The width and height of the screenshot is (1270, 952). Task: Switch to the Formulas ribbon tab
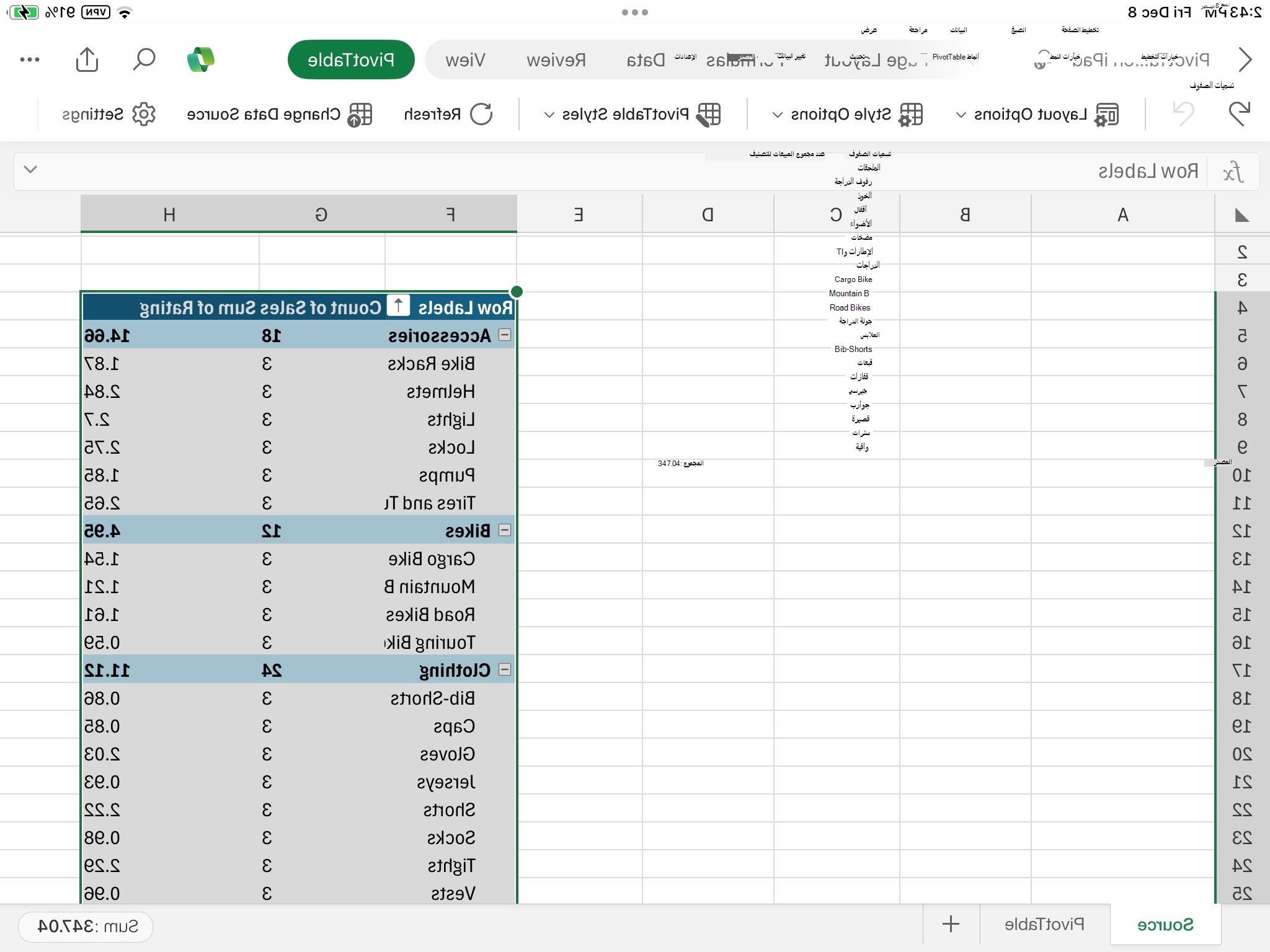745,59
